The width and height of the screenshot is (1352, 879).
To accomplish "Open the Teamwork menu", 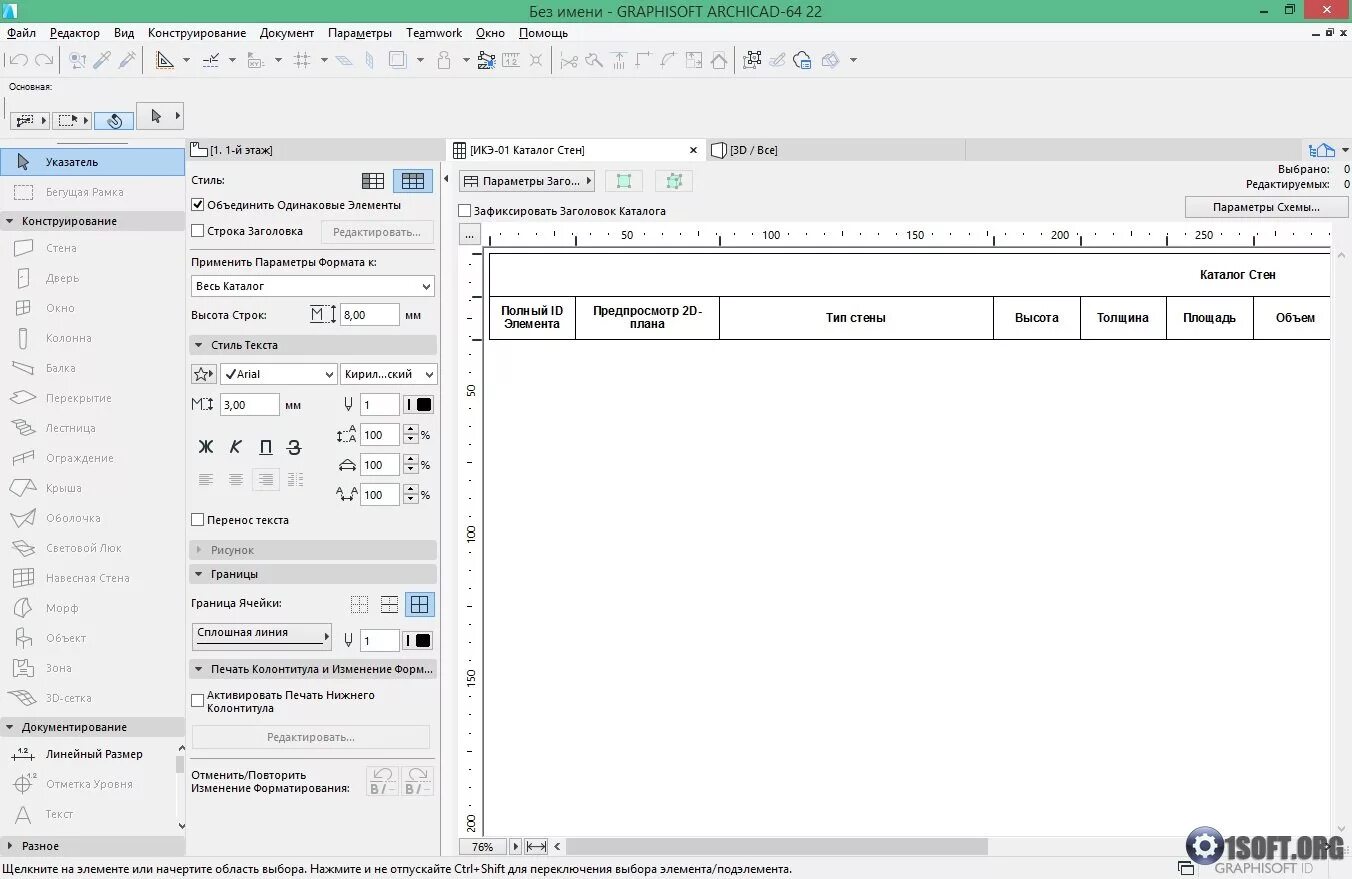I will pyautogui.click(x=434, y=33).
